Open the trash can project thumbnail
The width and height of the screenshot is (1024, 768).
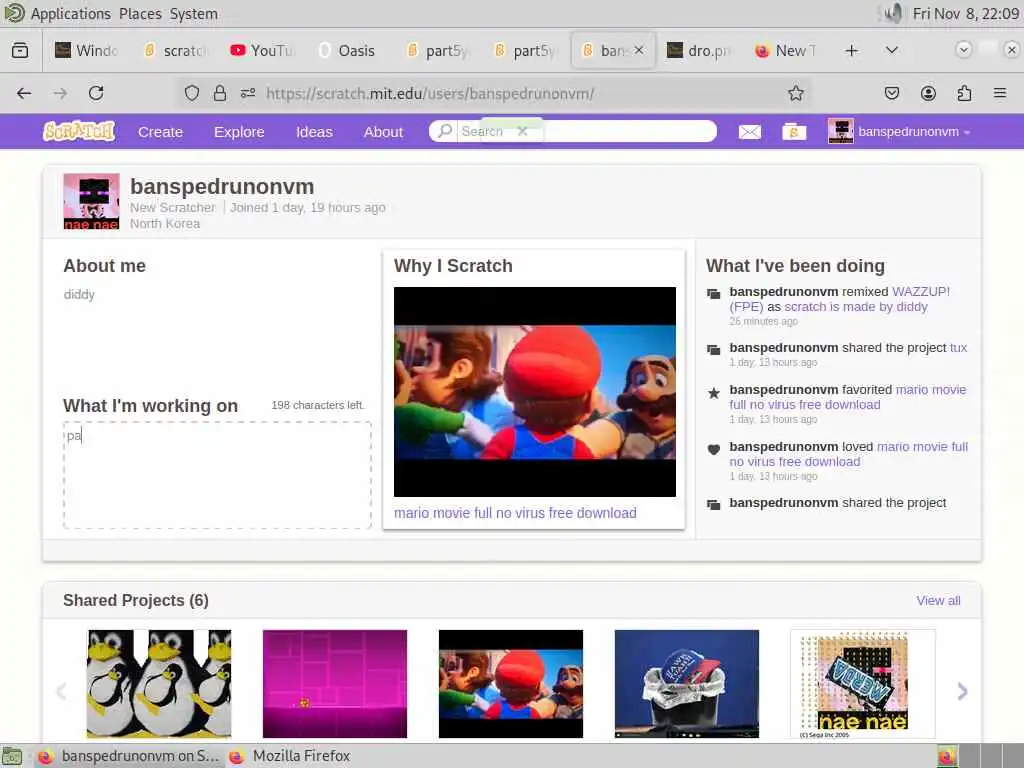686,684
